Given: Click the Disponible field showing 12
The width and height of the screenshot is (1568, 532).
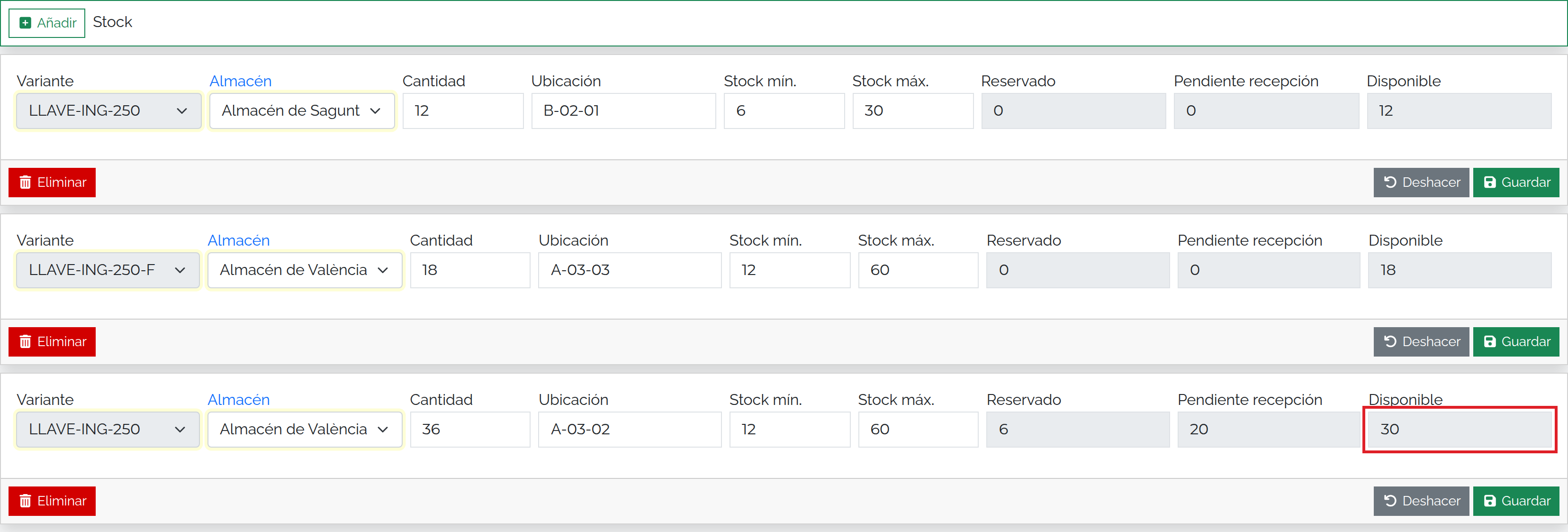Looking at the screenshot, I should 1459,111.
